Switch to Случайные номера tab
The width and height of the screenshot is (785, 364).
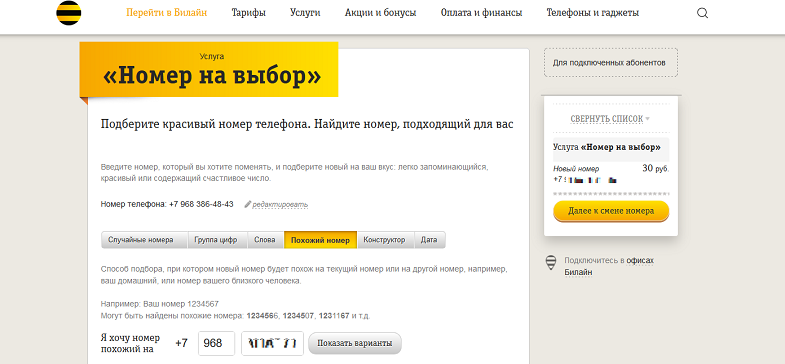tap(144, 240)
